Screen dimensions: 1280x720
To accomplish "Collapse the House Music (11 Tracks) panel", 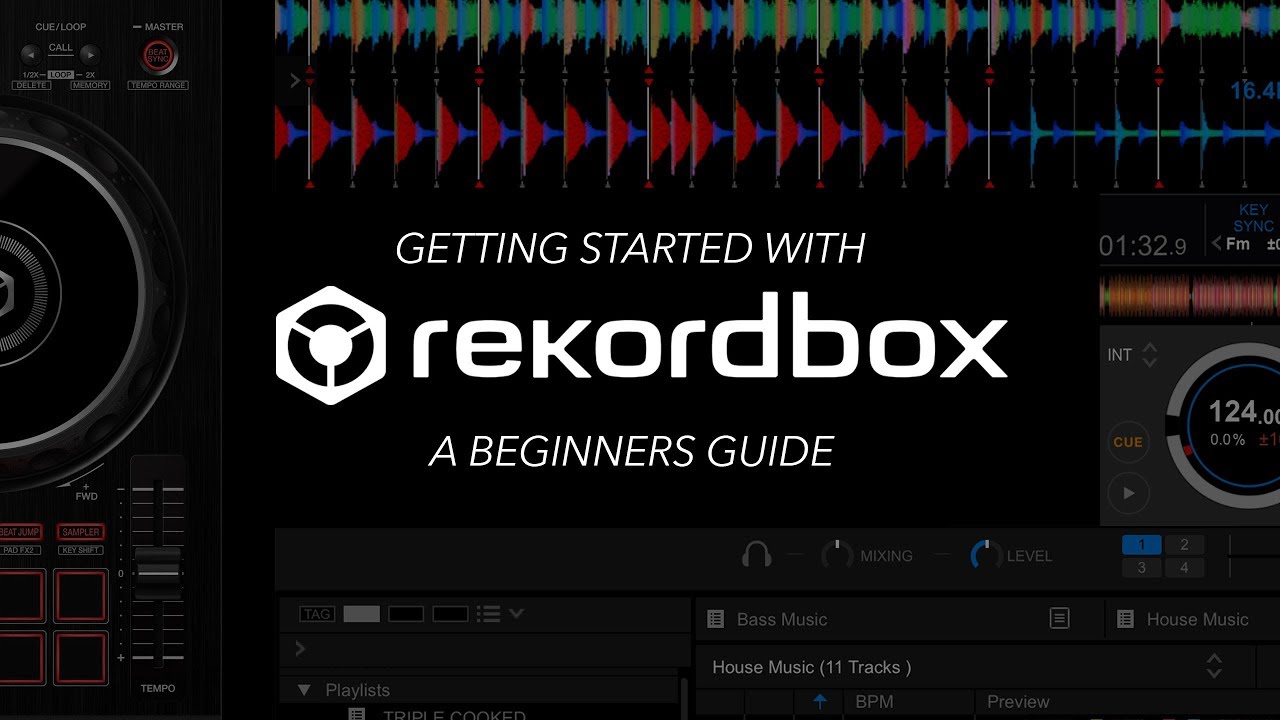I will pos(1214,666).
